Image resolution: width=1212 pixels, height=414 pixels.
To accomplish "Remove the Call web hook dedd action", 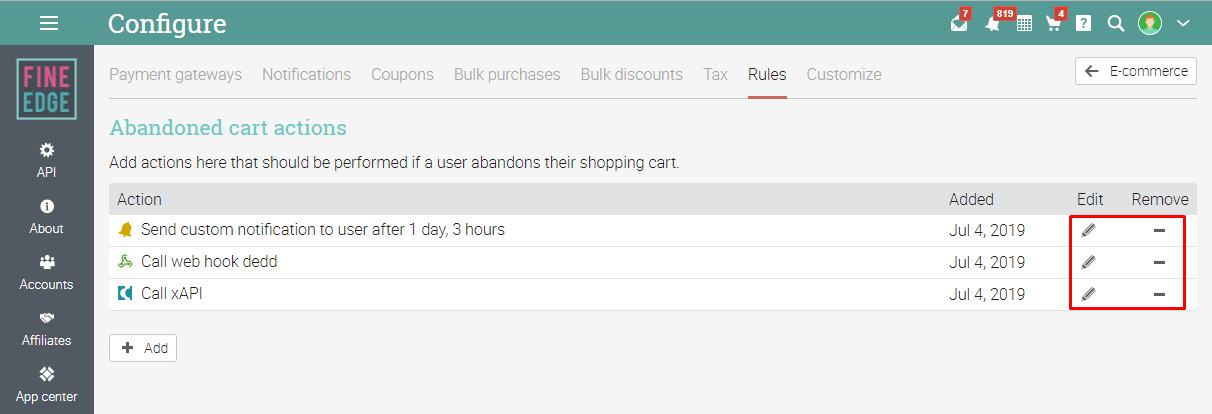I will click(1160, 263).
